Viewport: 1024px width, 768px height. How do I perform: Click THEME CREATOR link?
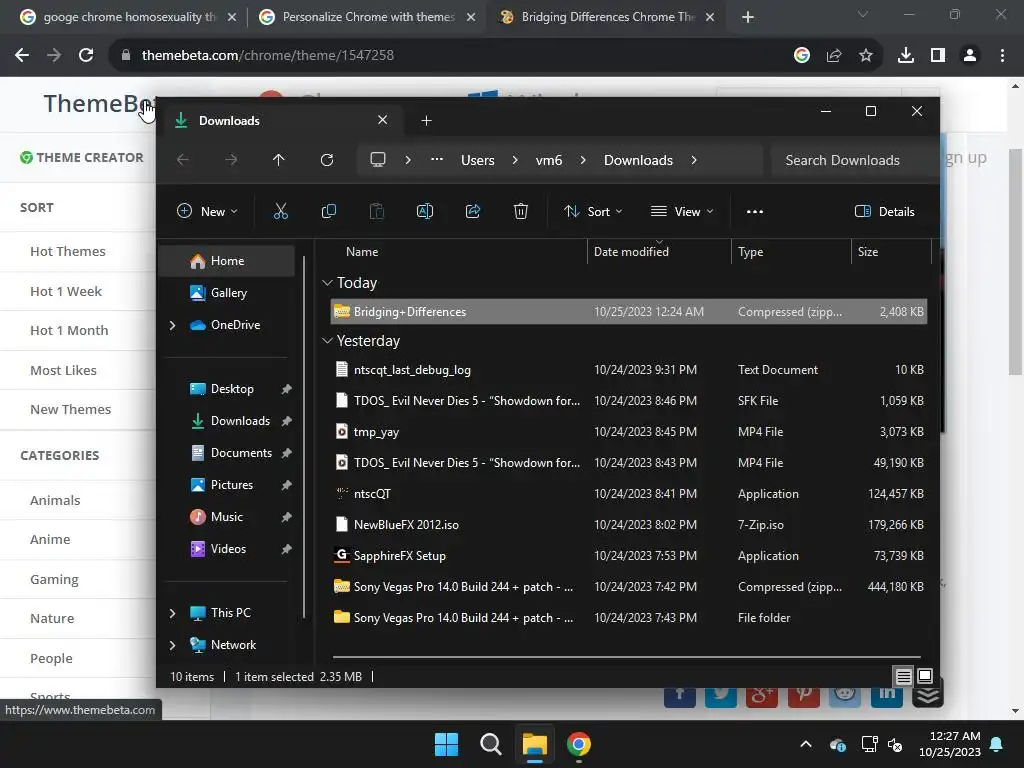82,157
